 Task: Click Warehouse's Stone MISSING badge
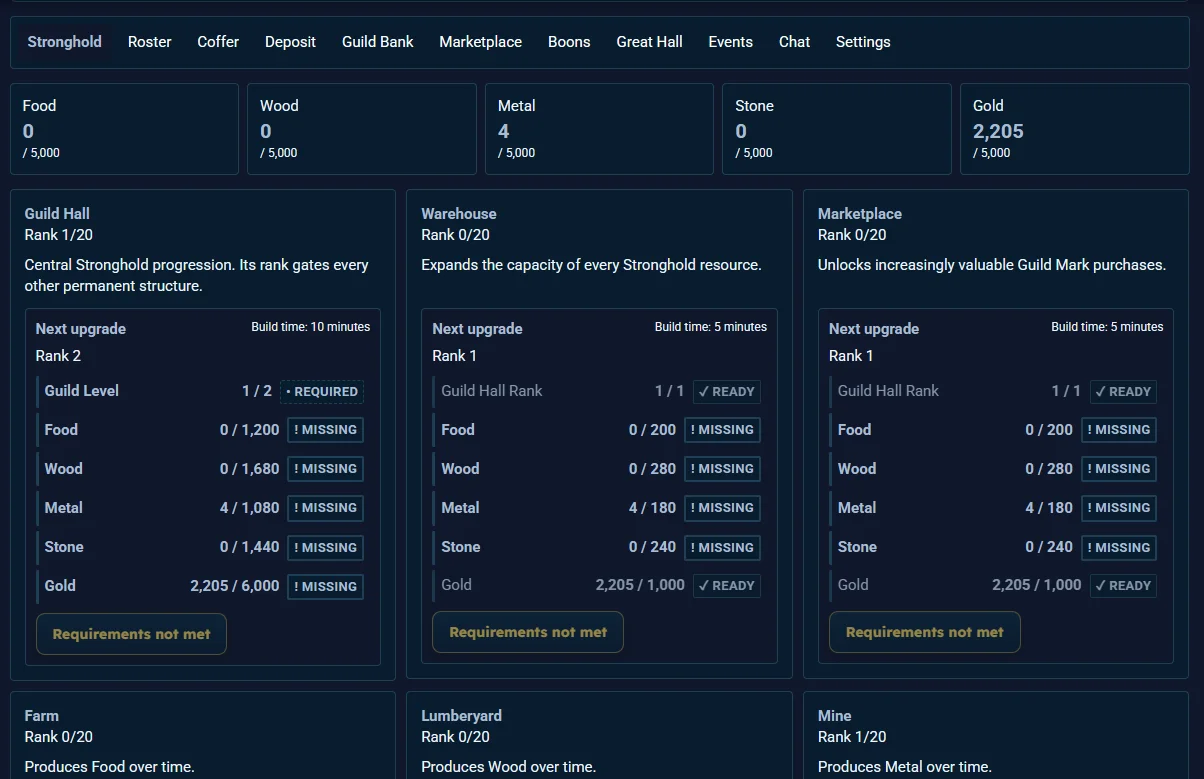click(x=722, y=548)
